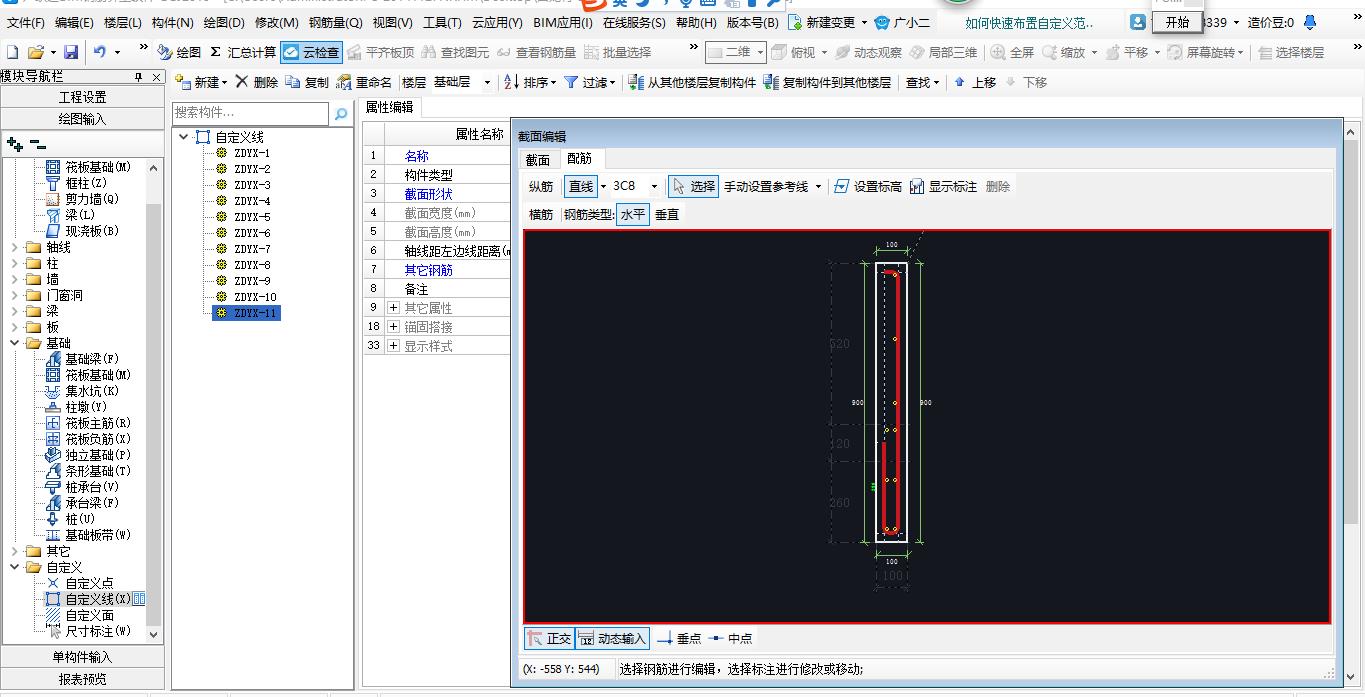This screenshot has height=697, width=1365.
Task: Select 筏板基础(M) under 基础
Action: (98, 375)
